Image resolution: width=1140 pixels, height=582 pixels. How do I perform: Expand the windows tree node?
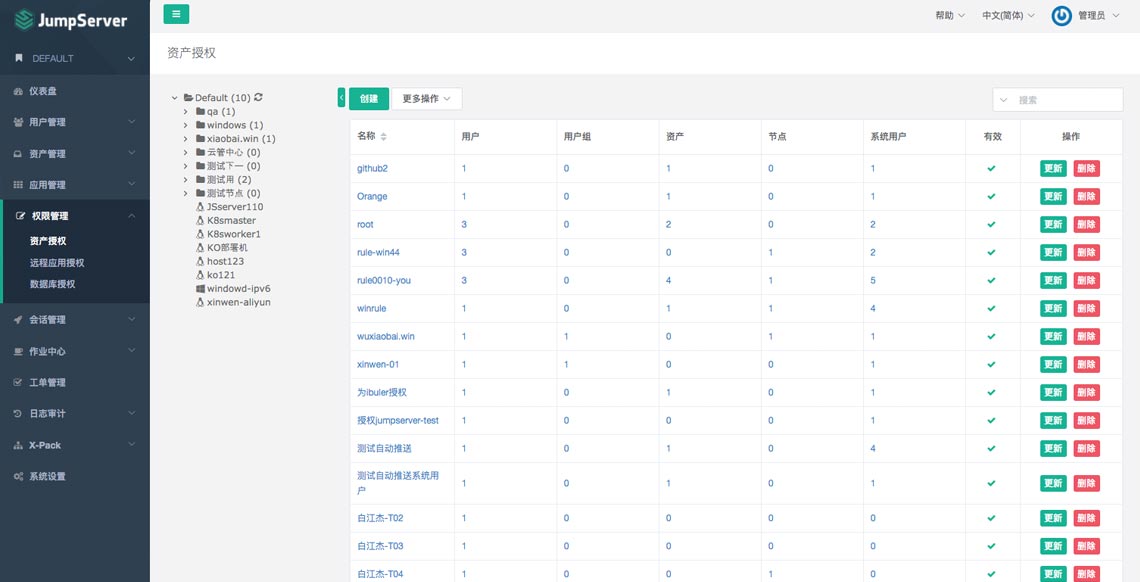pos(187,126)
